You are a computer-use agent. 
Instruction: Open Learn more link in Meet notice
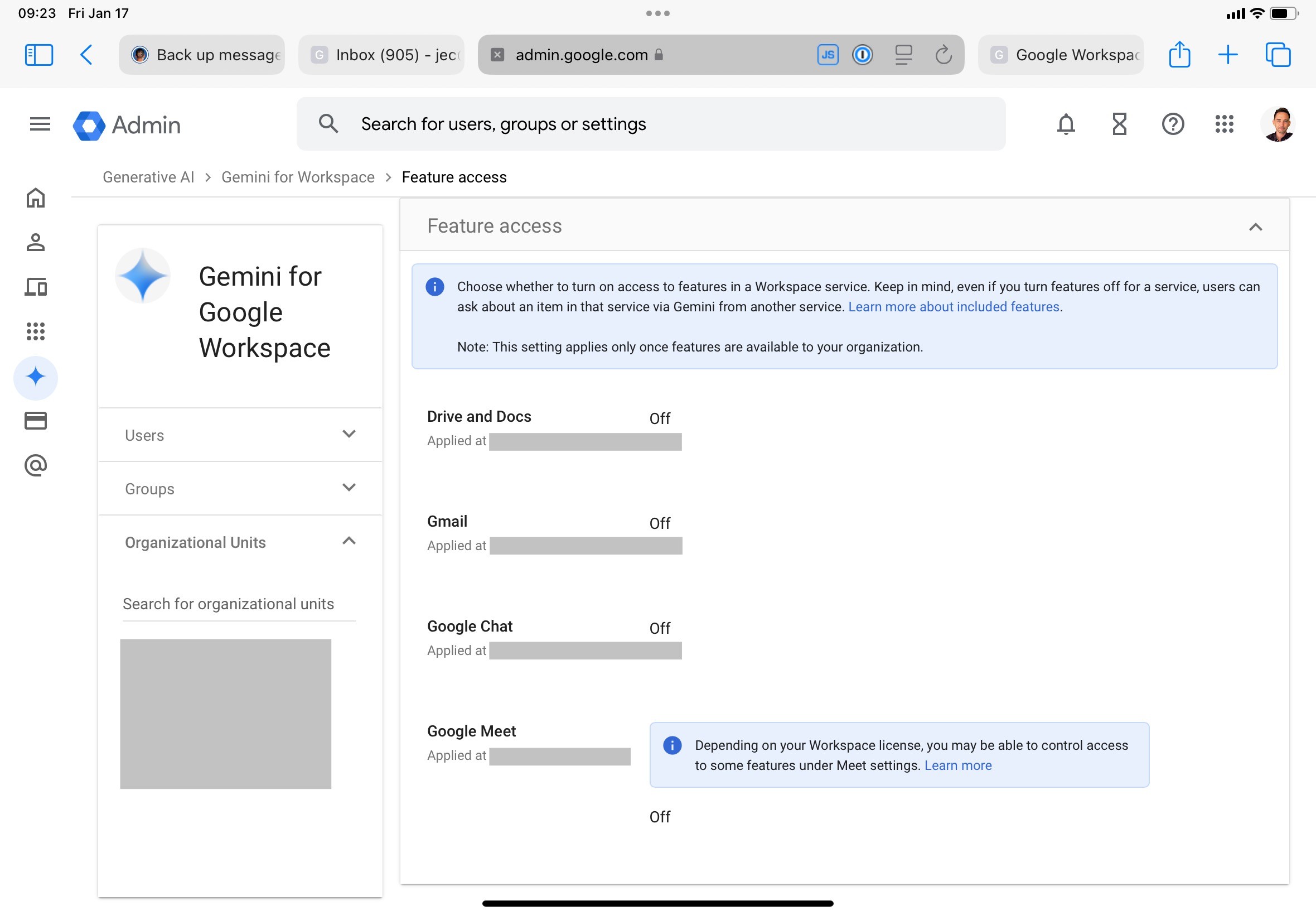(x=958, y=765)
